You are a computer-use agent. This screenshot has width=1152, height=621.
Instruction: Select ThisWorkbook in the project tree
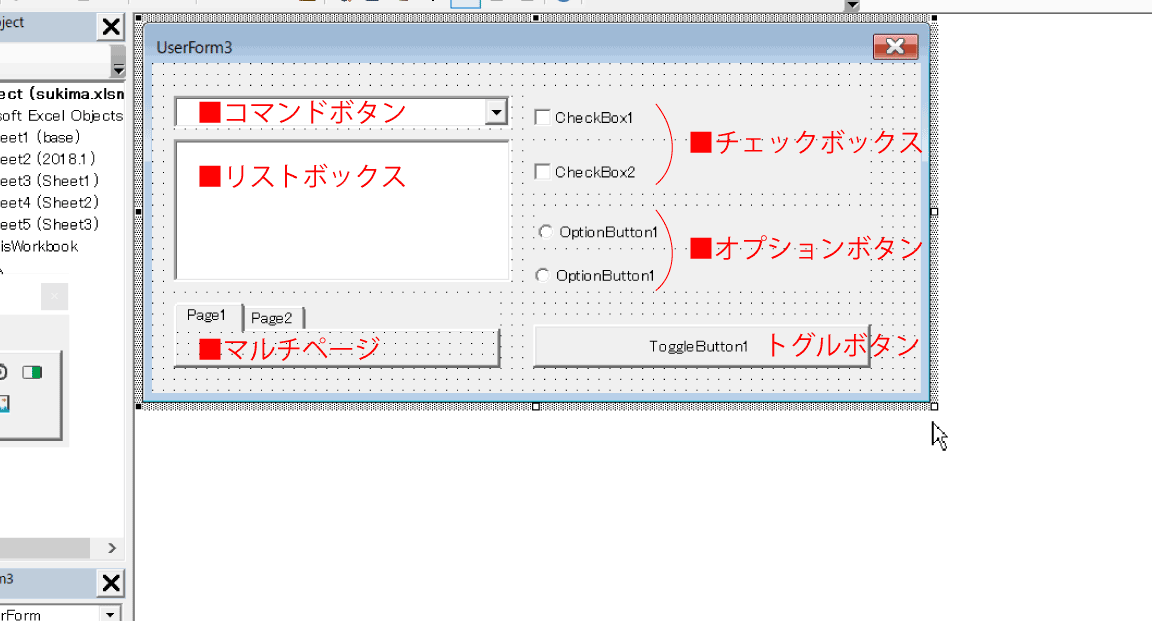(x=40, y=246)
